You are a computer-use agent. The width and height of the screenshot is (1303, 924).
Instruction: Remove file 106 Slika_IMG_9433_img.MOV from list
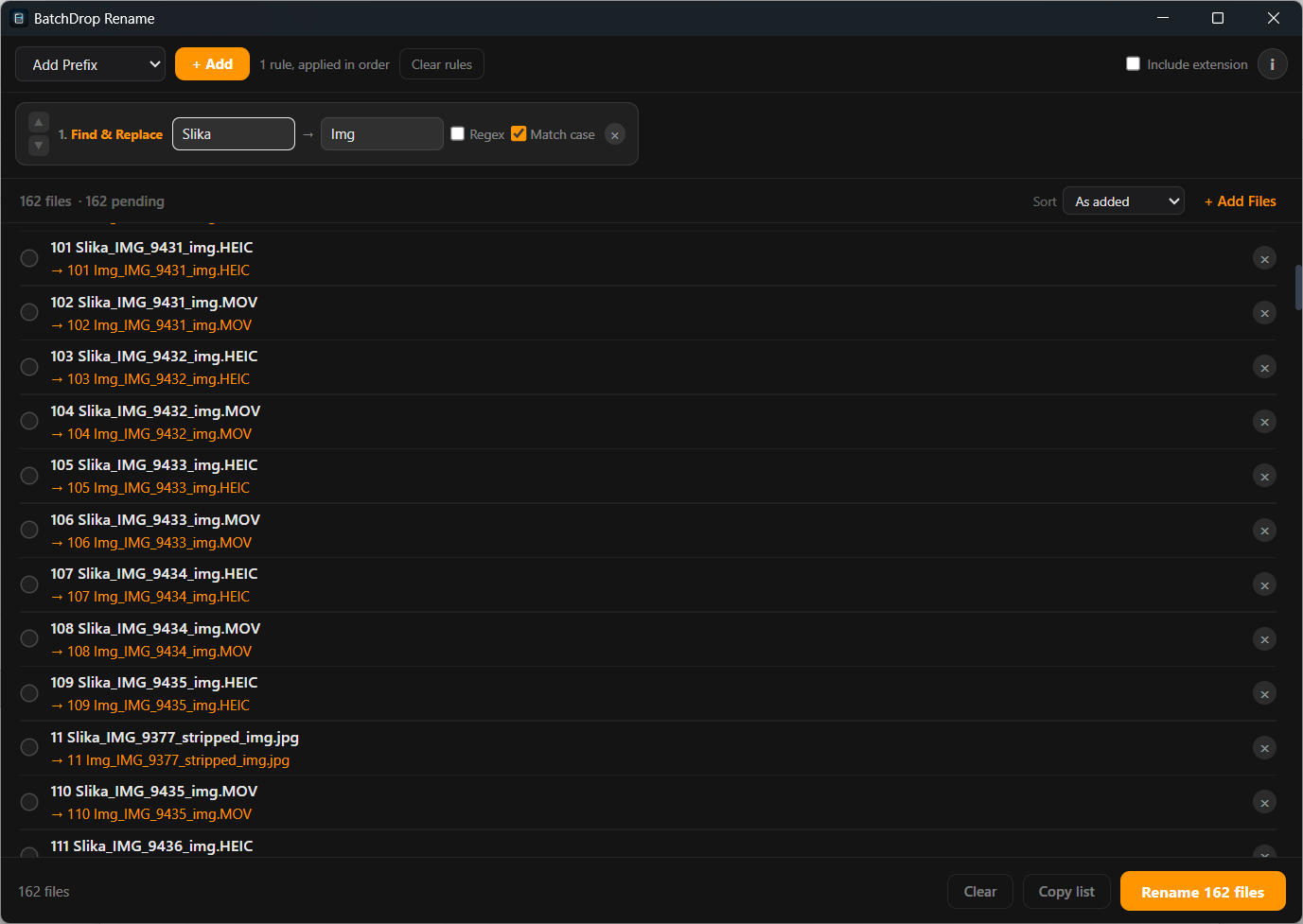(1264, 531)
